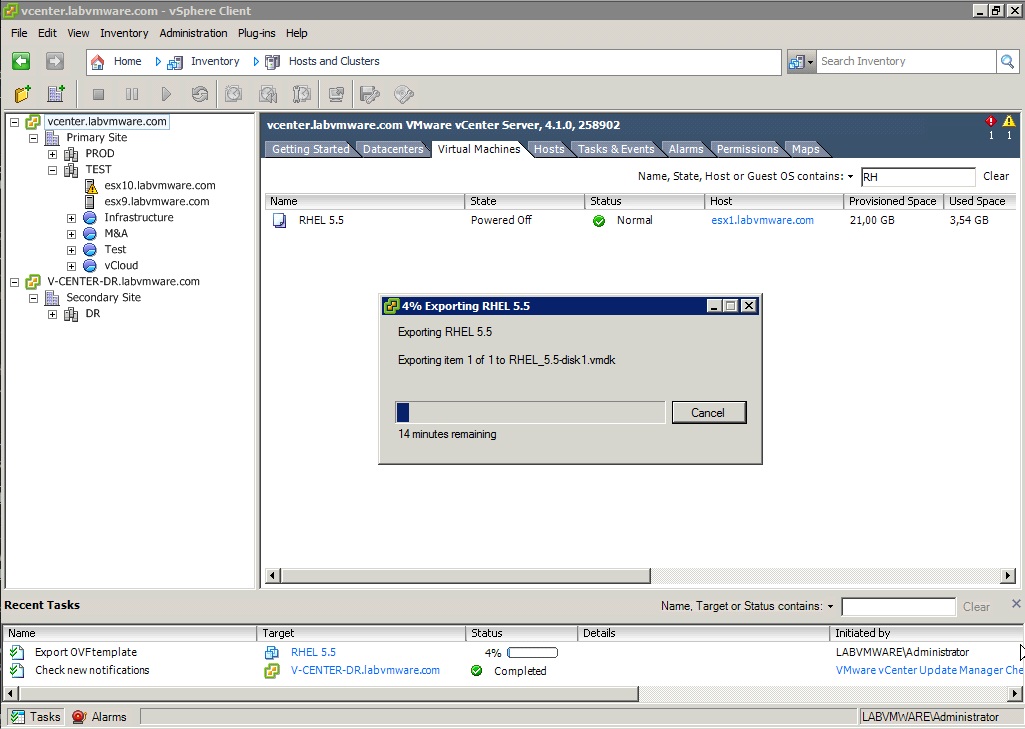Viewport: 1025px width, 729px height.
Task: Open the File menu
Action: click(x=19, y=33)
